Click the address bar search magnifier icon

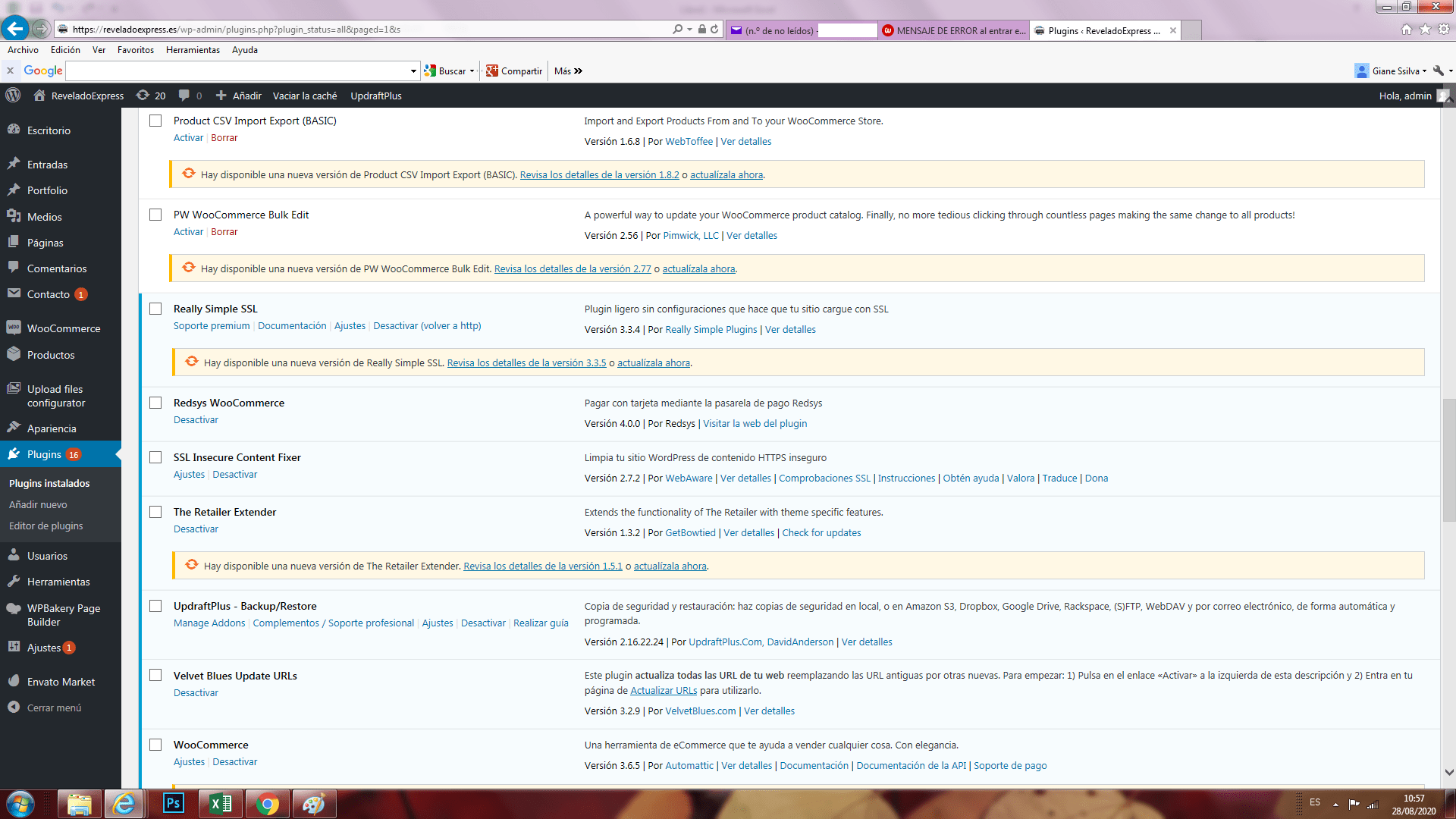(x=677, y=30)
